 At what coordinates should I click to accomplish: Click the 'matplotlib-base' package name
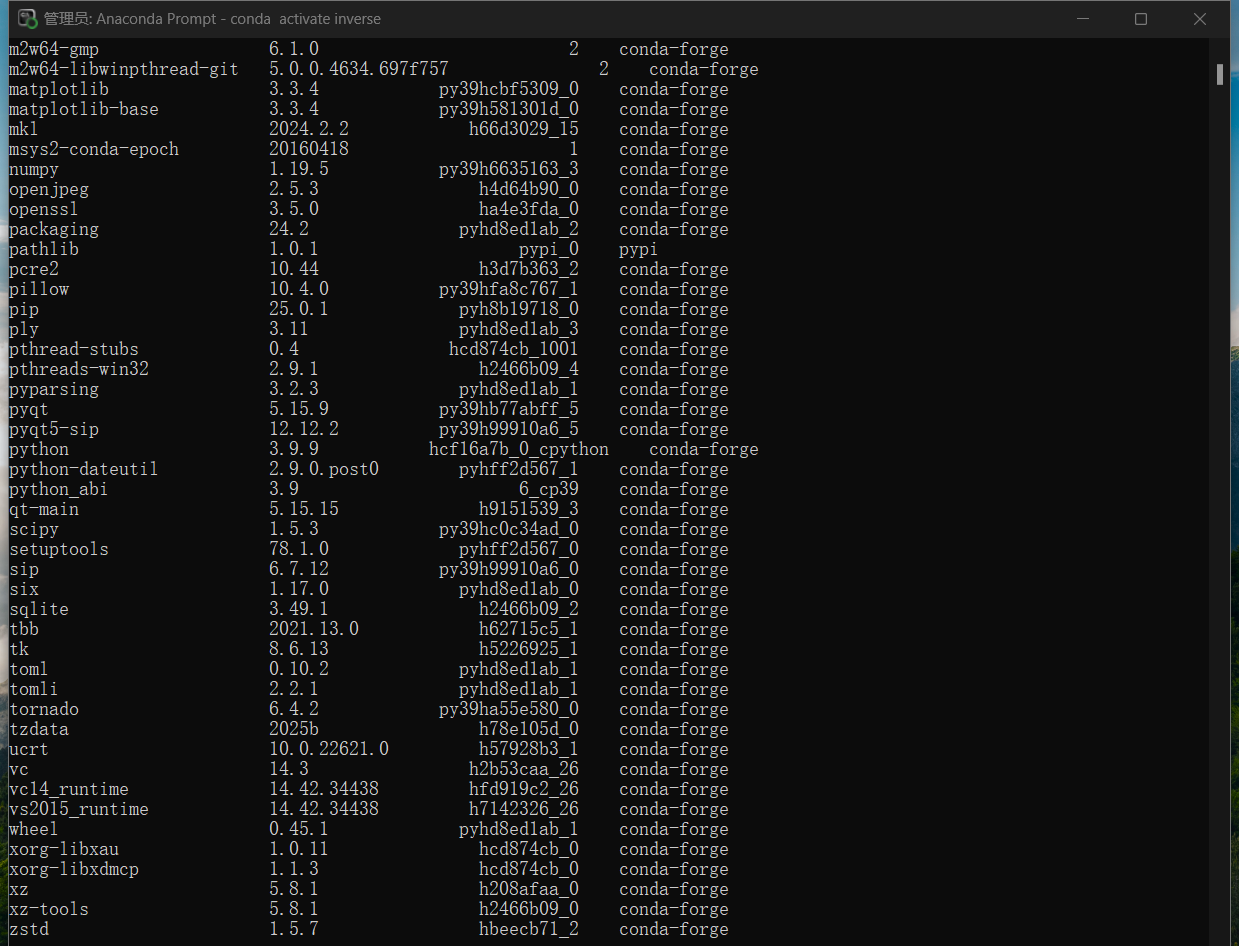(84, 109)
